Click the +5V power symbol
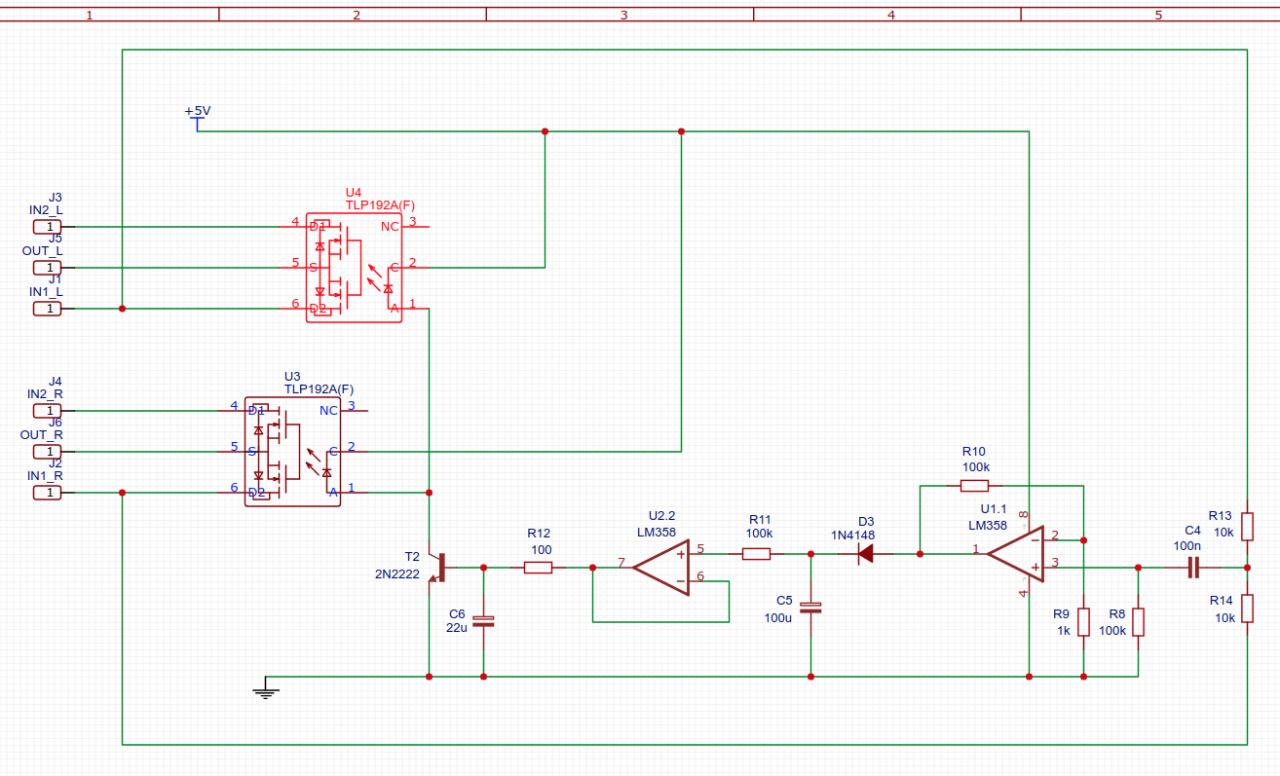Image resolution: width=1280 pixels, height=776 pixels. point(197,124)
